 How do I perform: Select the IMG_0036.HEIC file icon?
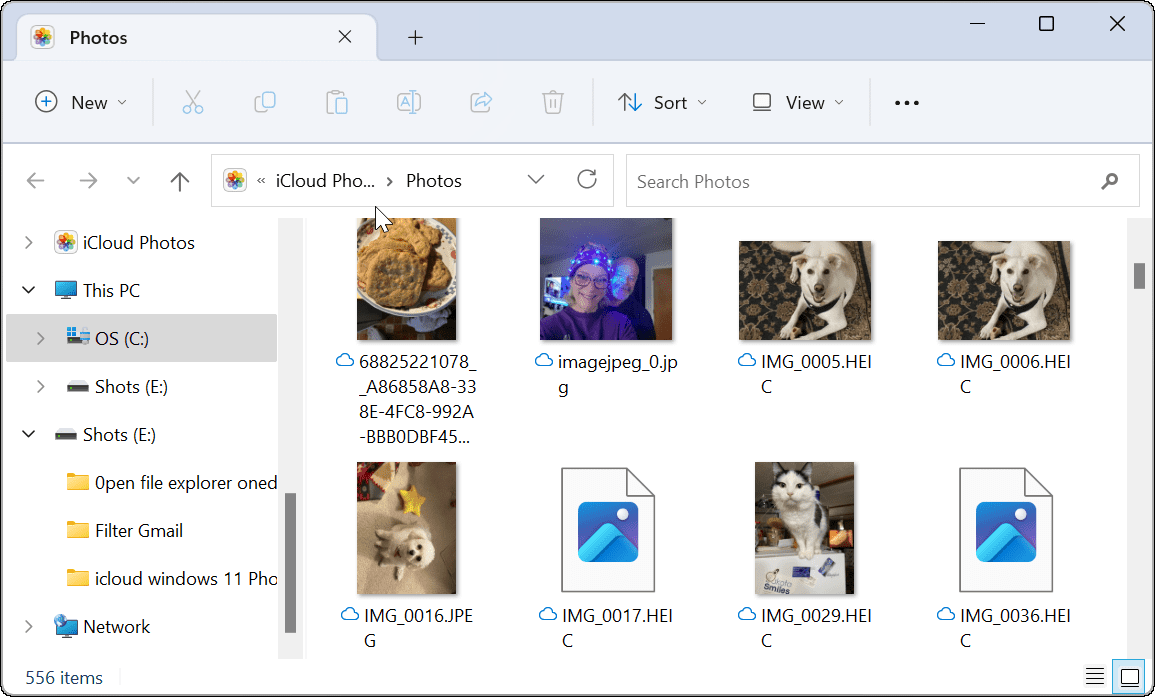[x=1005, y=529]
